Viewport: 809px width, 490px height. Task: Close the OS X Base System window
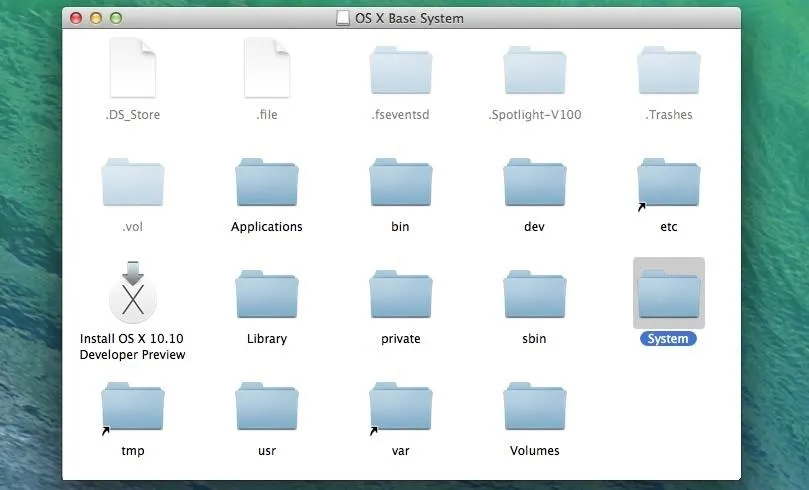[x=76, y=18]
